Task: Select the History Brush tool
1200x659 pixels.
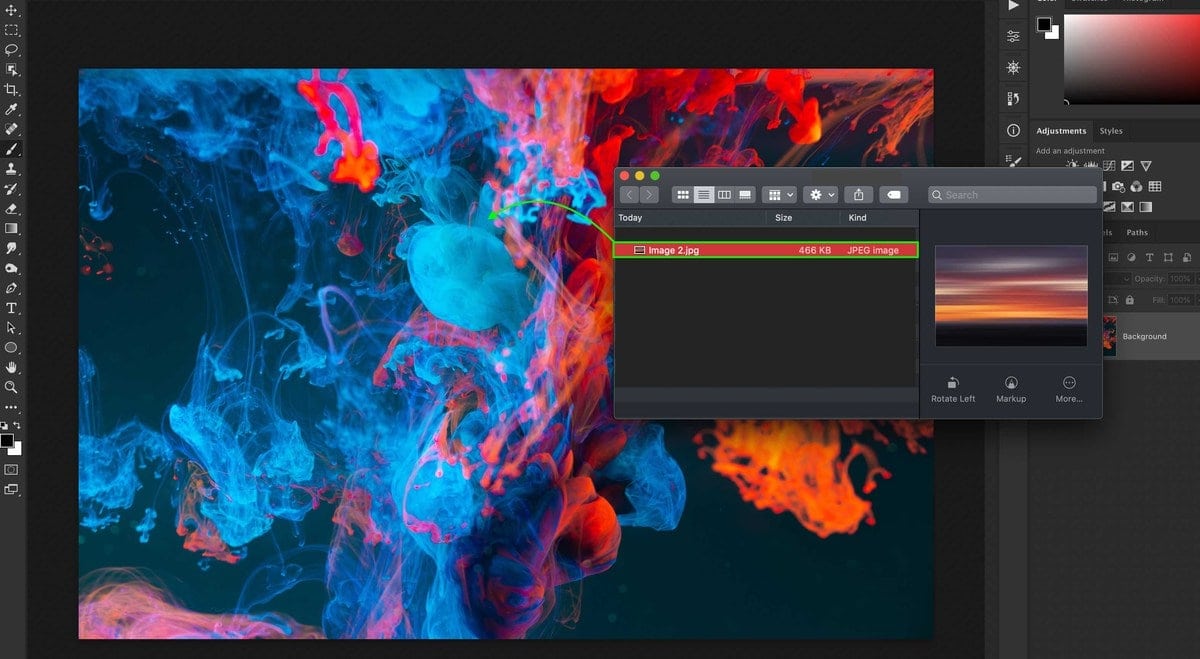Action: pos(12,189)
